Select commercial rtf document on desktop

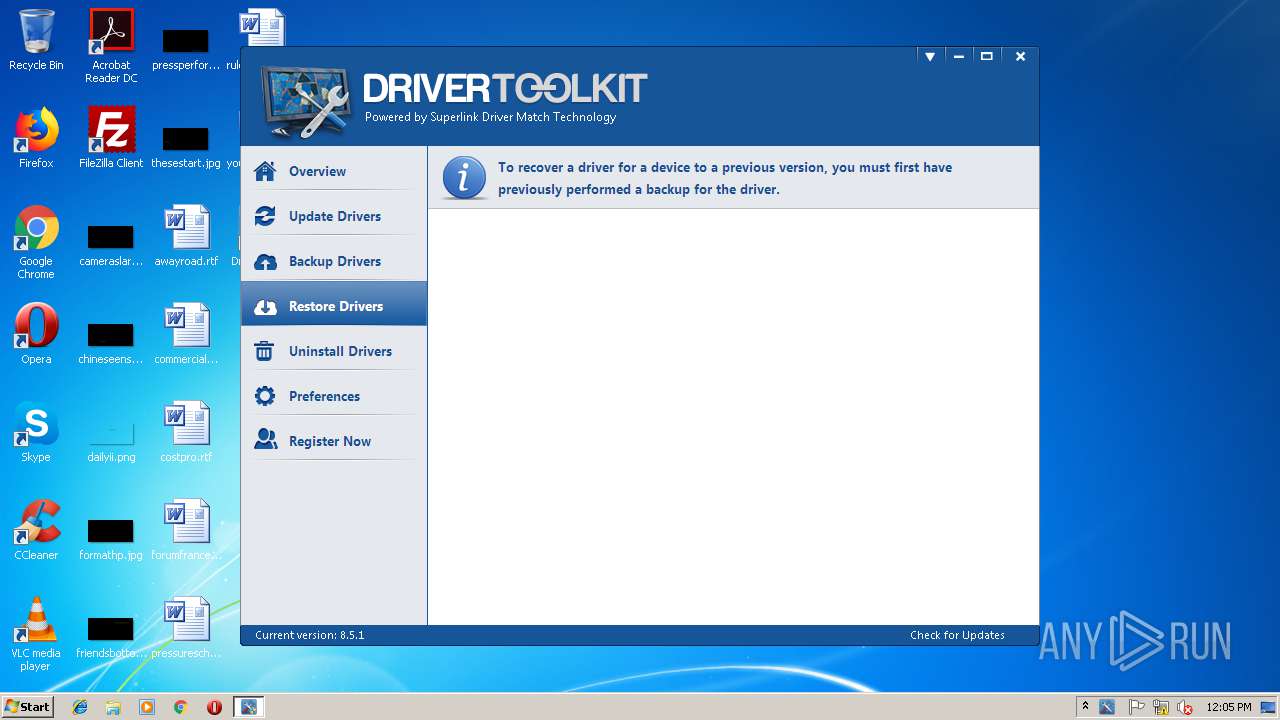click(x=186, y=334)
